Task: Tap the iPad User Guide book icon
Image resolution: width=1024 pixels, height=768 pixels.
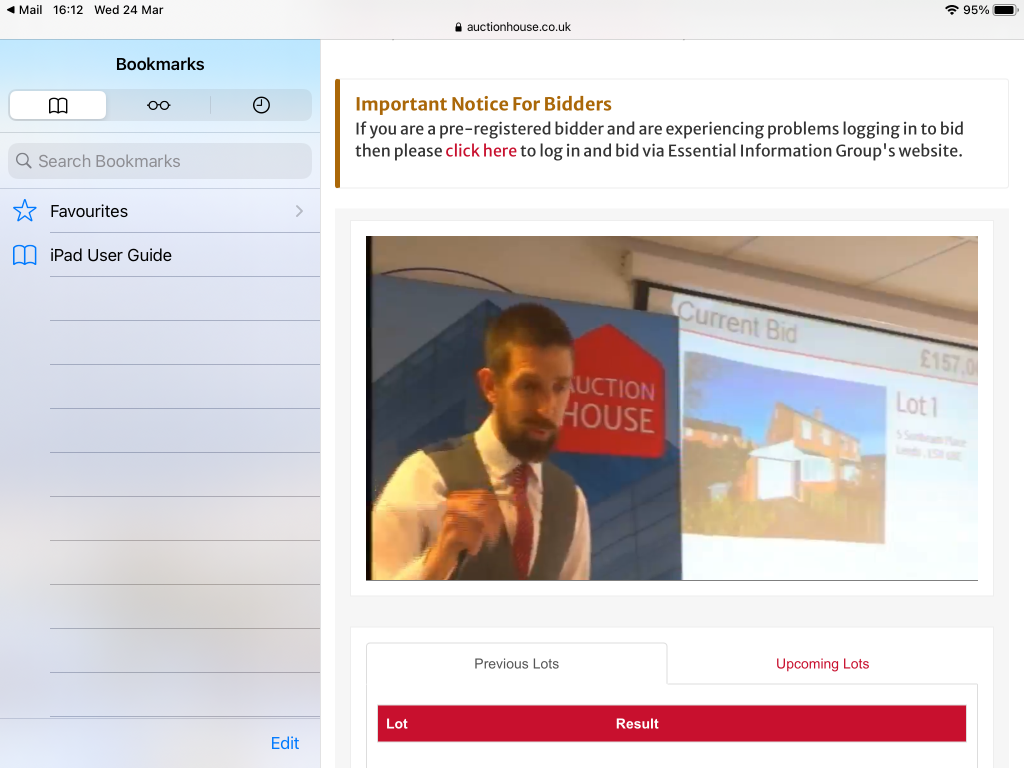Action: tap(25, 255)
